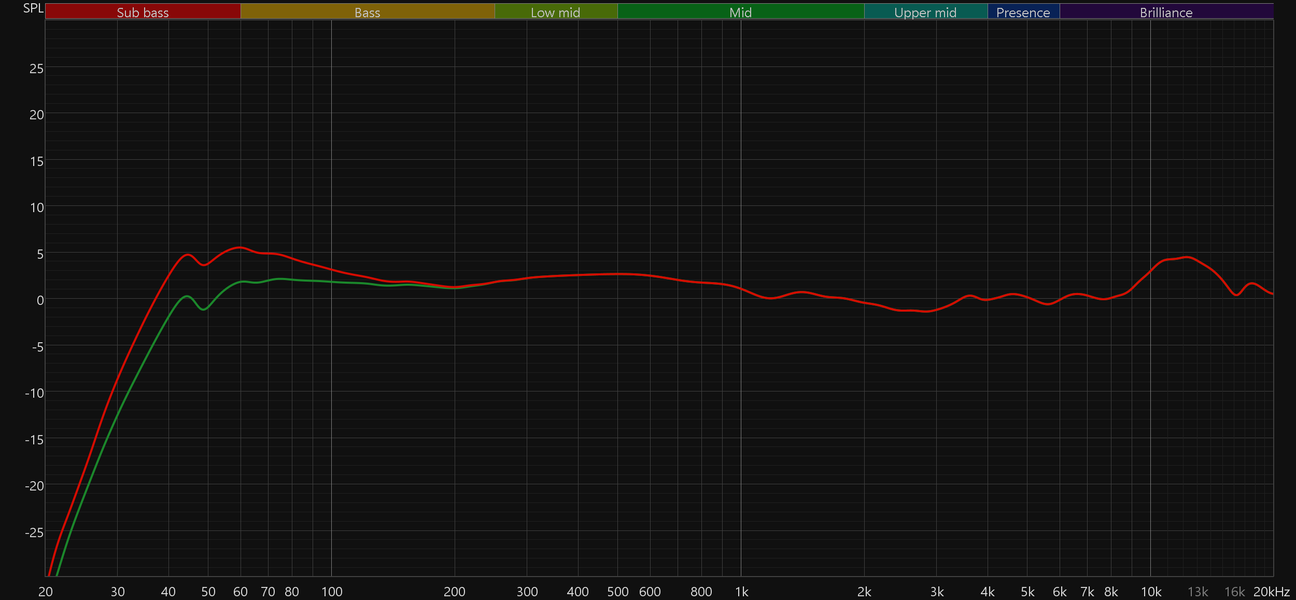The width and height of the screenshot is (1296, 600).
Task: Click the Brilliance band header
Action: click(1166, 12)
